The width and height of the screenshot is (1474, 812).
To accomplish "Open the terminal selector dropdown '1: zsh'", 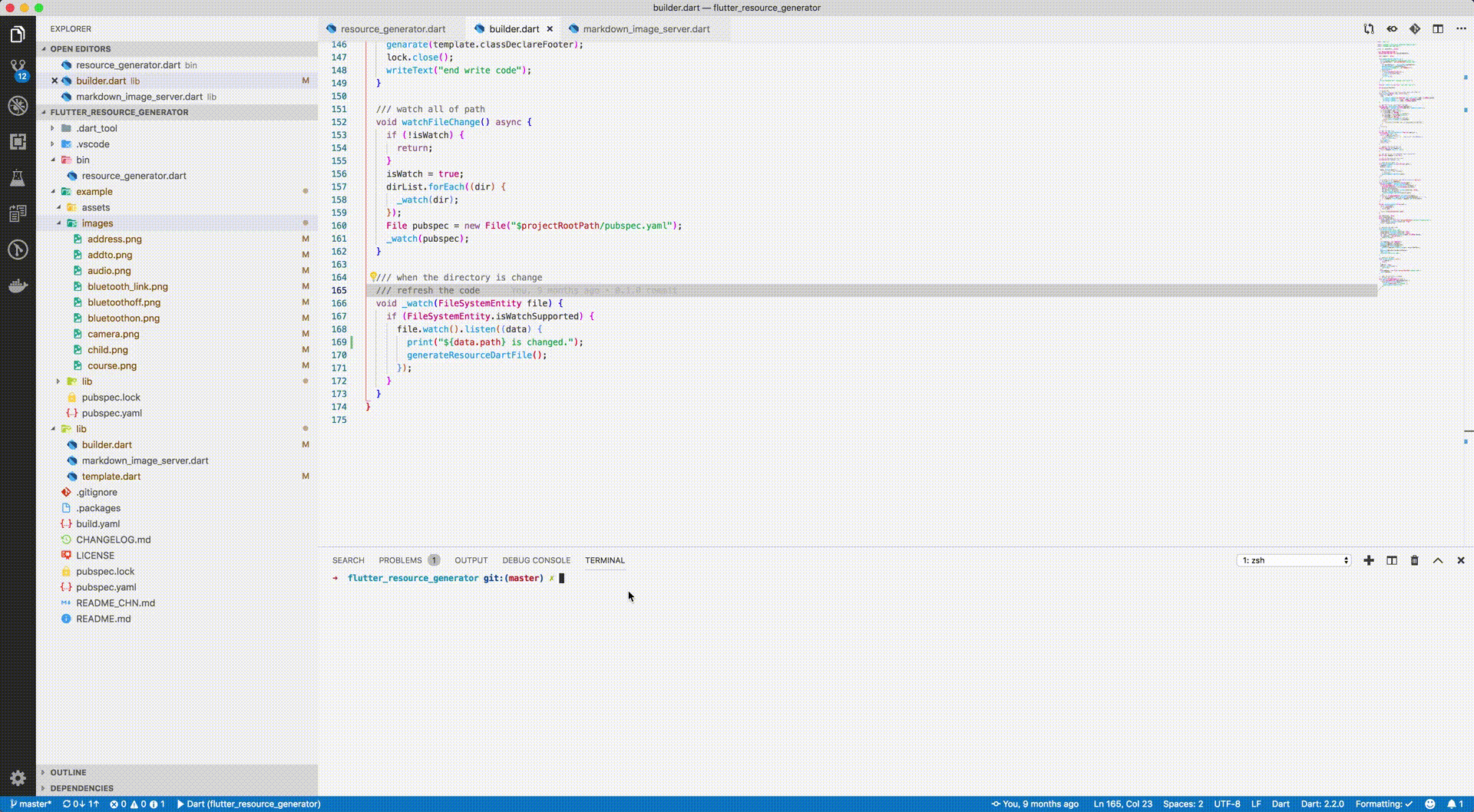I will tap(1294, 561).
